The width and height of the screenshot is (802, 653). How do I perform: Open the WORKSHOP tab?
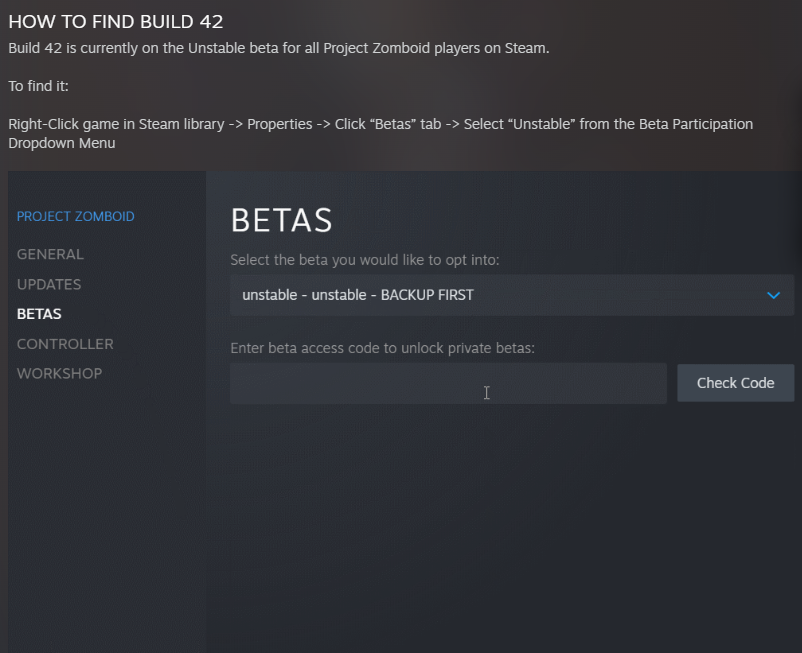point(59,373)
